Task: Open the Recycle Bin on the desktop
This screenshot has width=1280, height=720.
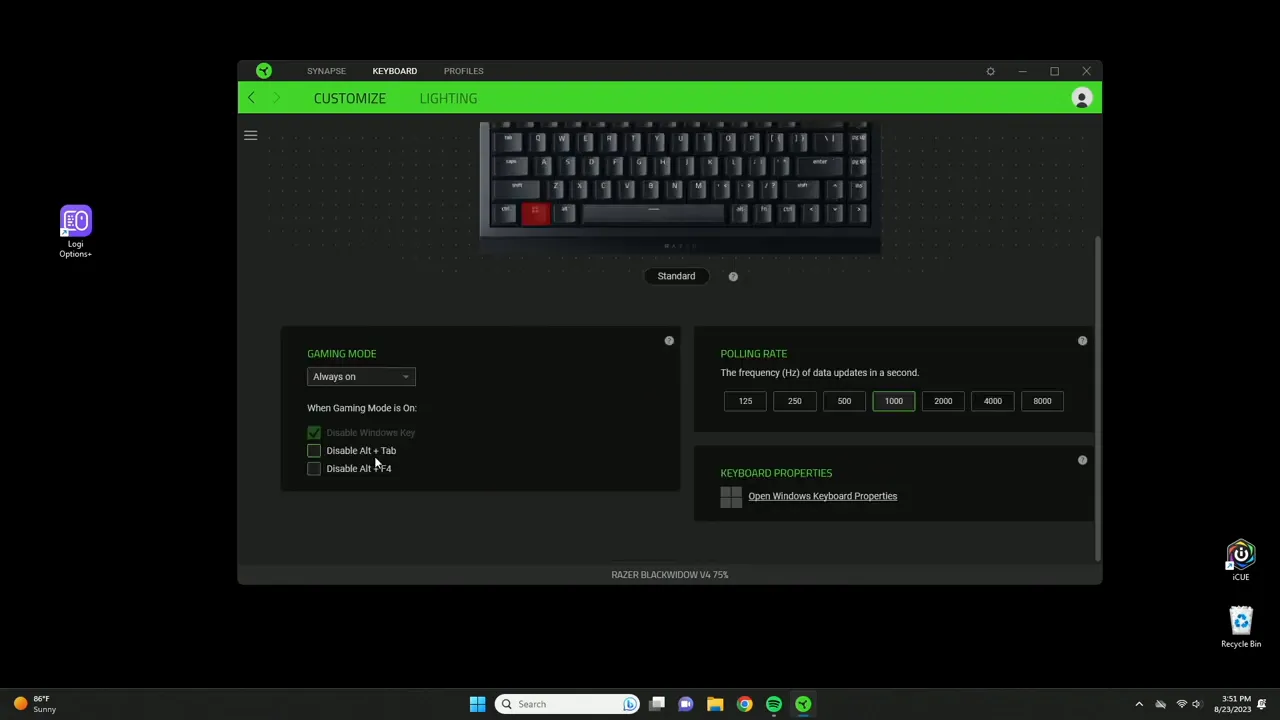Action: [1241, 627]
